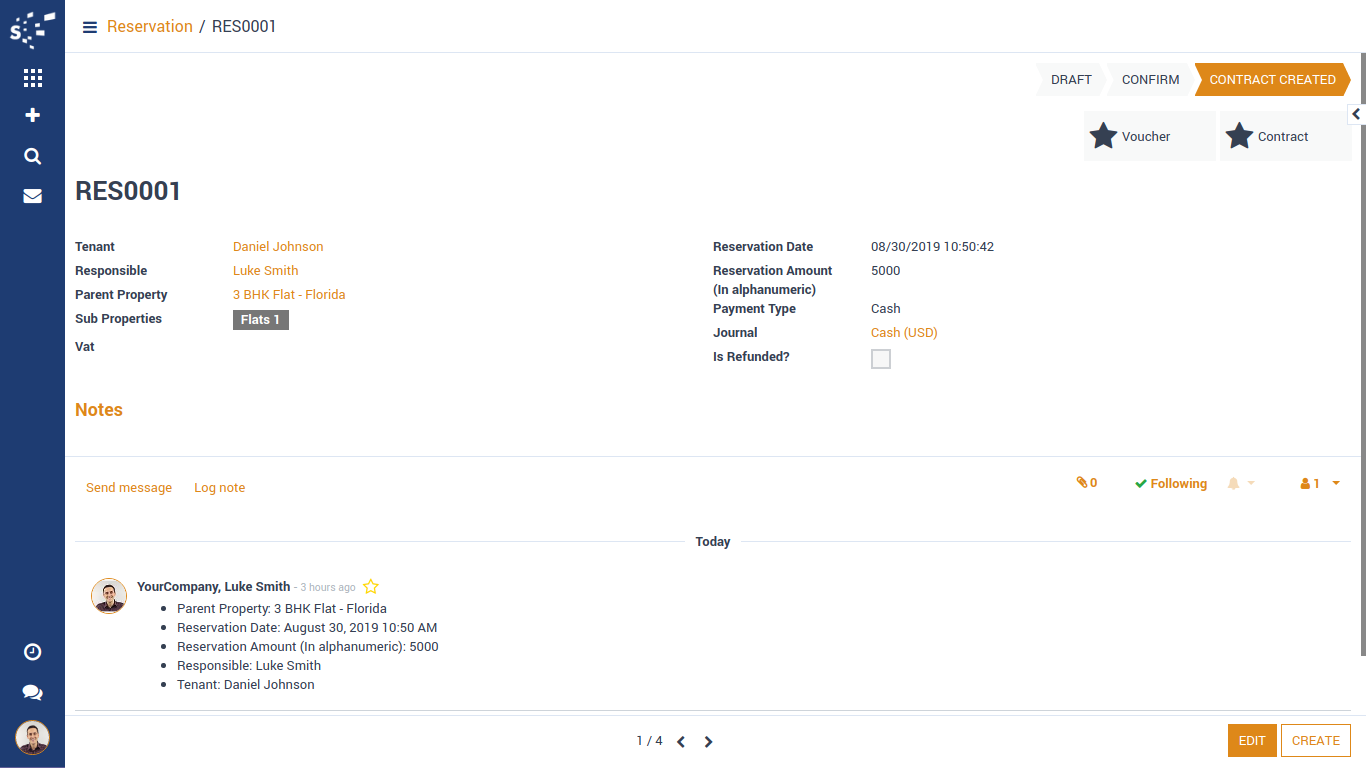Collapse the right side panel chevron
1366x768 pixels.
[x=1356, y=114]
